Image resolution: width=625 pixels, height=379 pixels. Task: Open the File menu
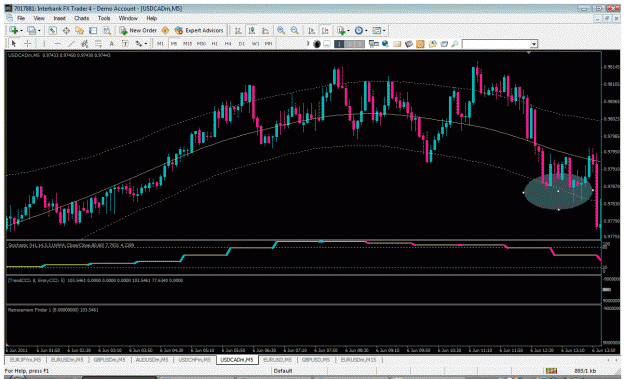tap(21, 18)
